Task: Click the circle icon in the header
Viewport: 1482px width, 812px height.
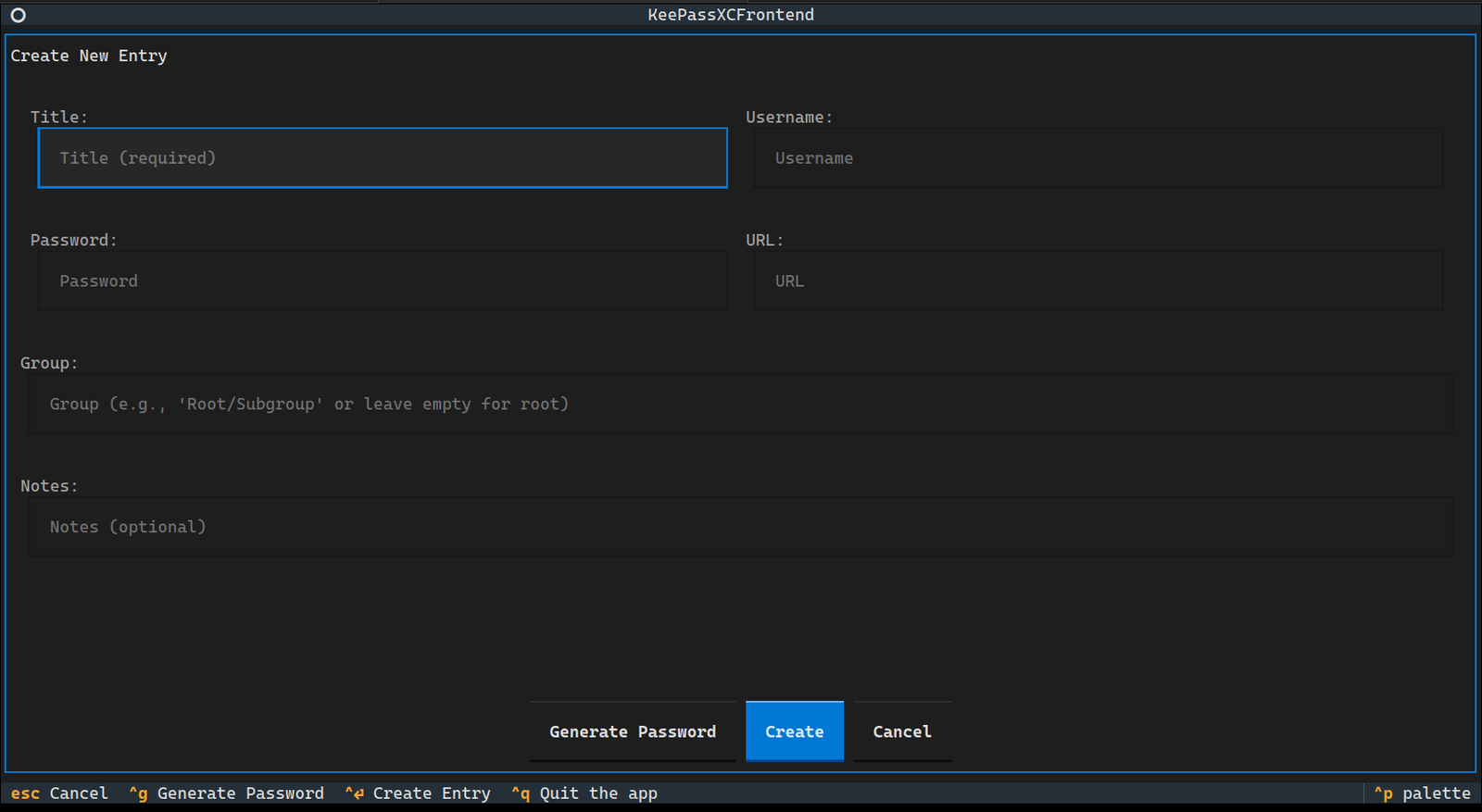Action: [18, 15]
